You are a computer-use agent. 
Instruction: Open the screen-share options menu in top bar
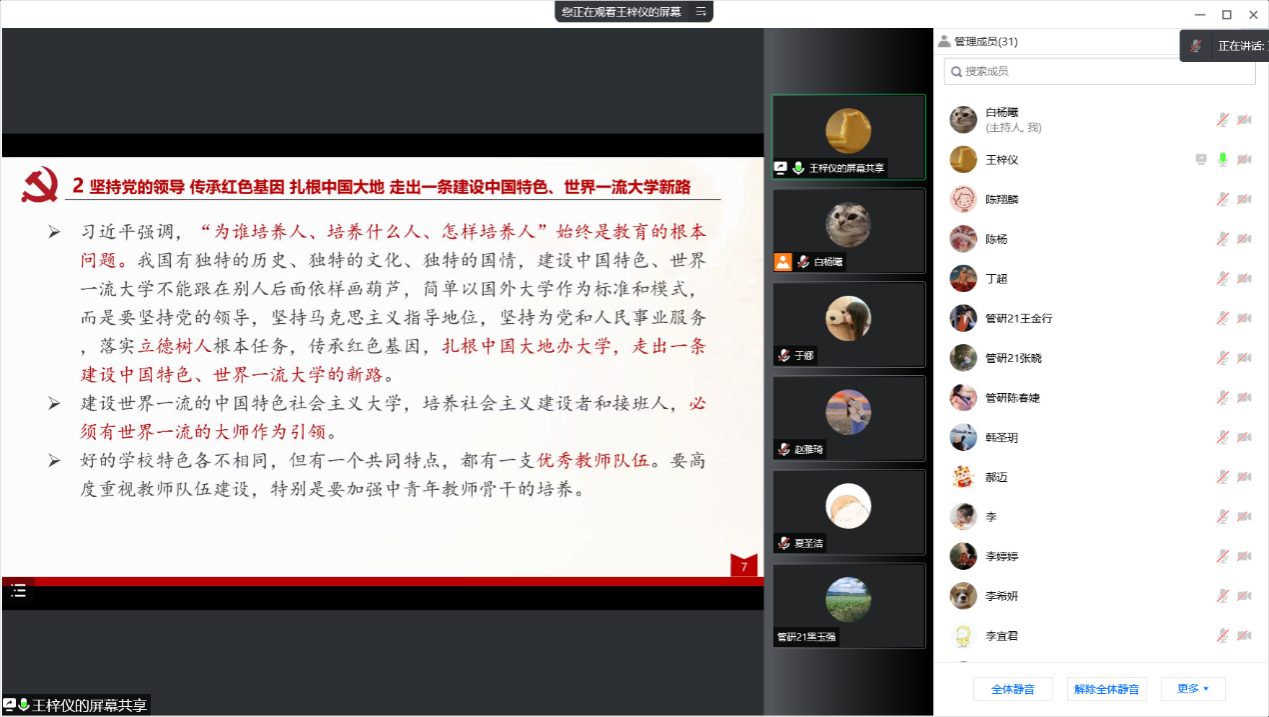701,12
